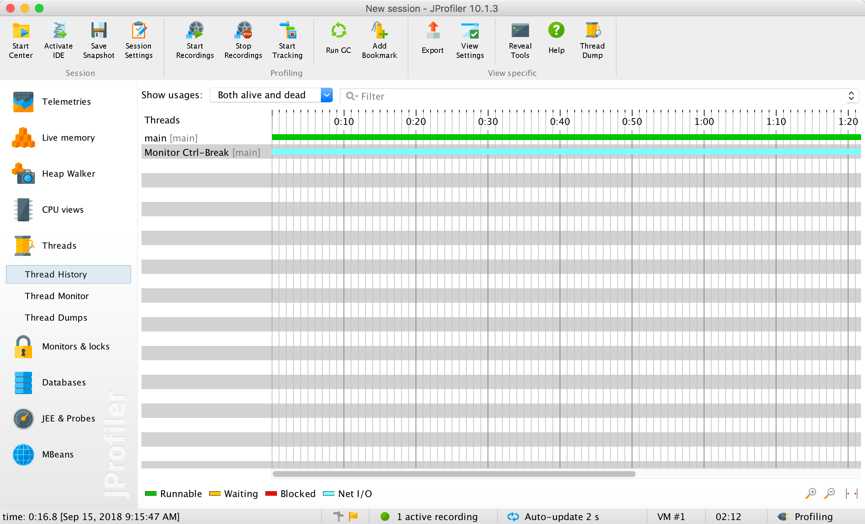Click Activate IDE toolbar icon
The image size is (865, 524).
pyautogui.click(x=58, y=40)
